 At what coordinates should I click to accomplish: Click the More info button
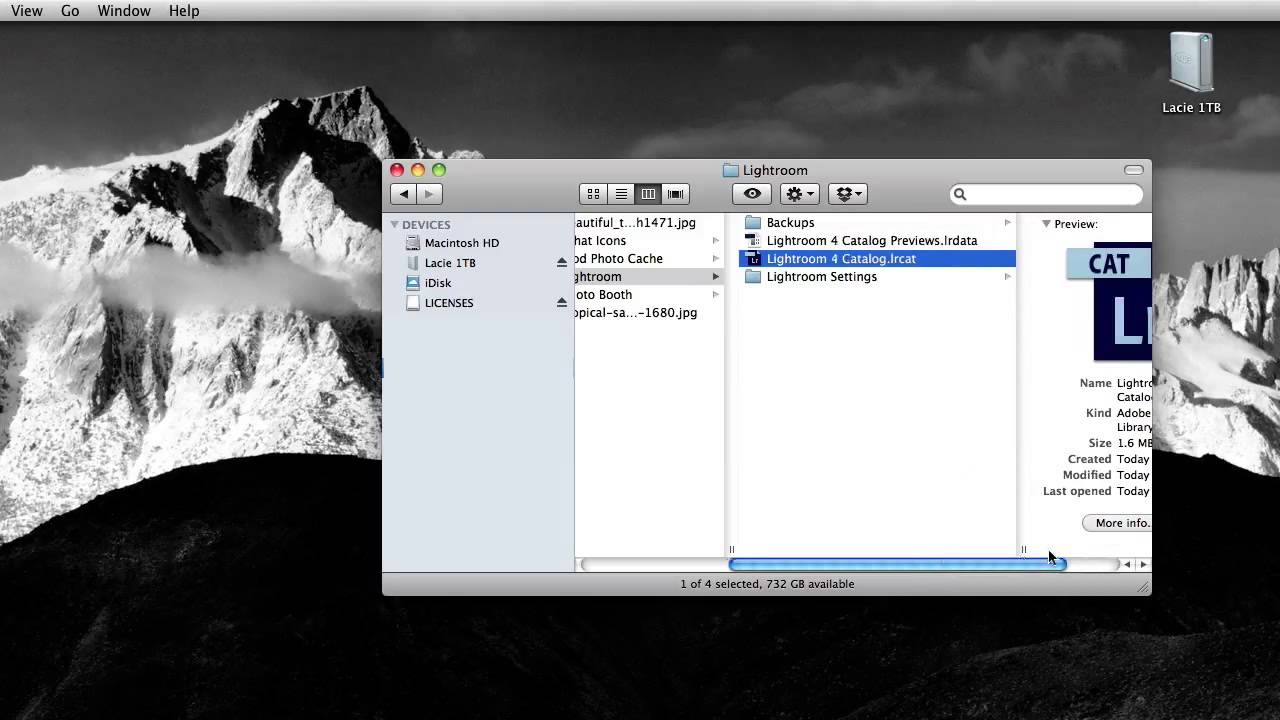pos(1117,523)
